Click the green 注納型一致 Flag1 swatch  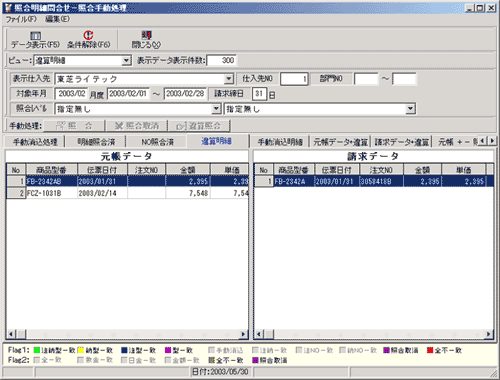click(x=37, y=350)
